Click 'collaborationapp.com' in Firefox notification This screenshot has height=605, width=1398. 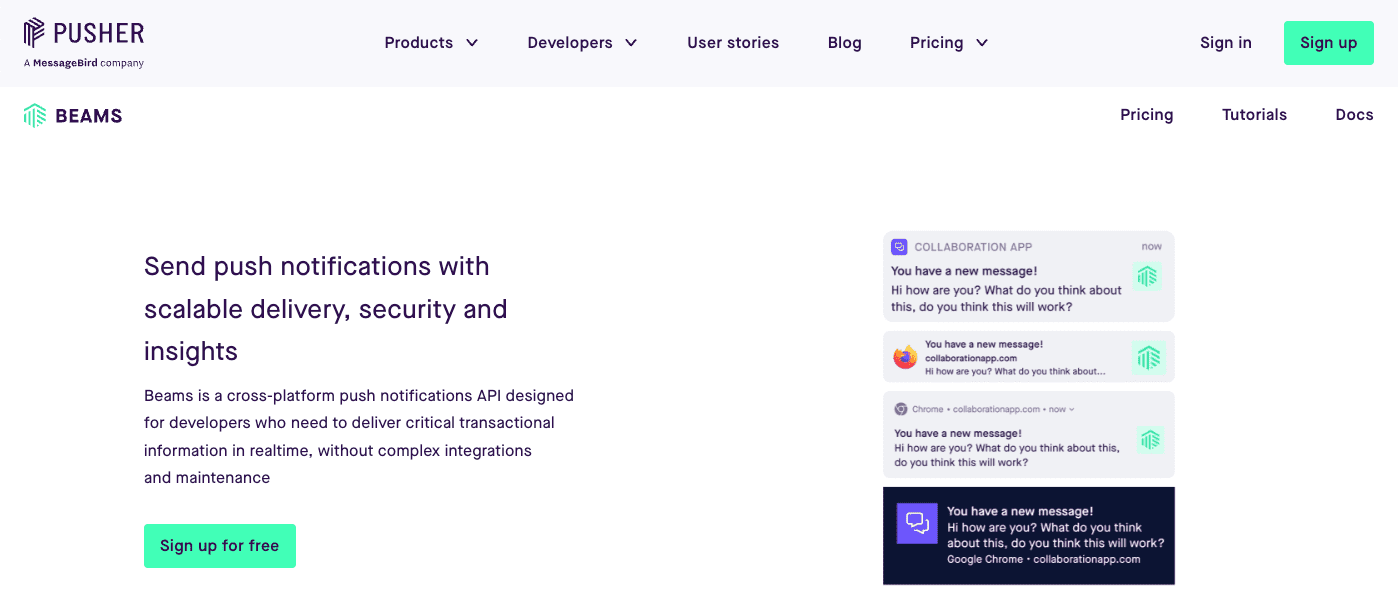click(x=971, y=358)
